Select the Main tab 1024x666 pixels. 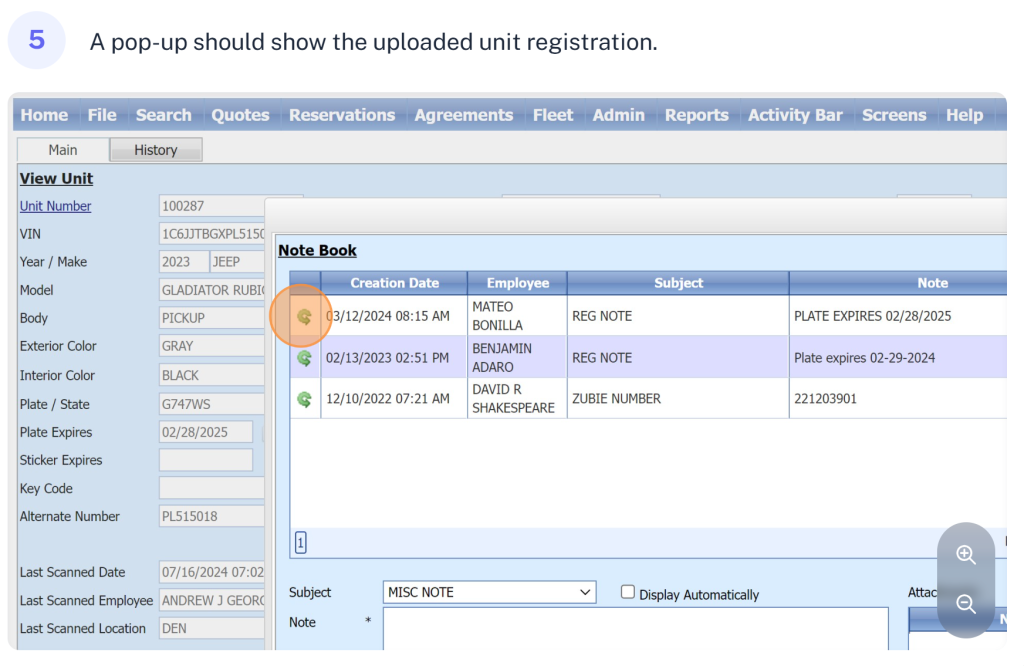pyautogui.click(x=63, y=150)
